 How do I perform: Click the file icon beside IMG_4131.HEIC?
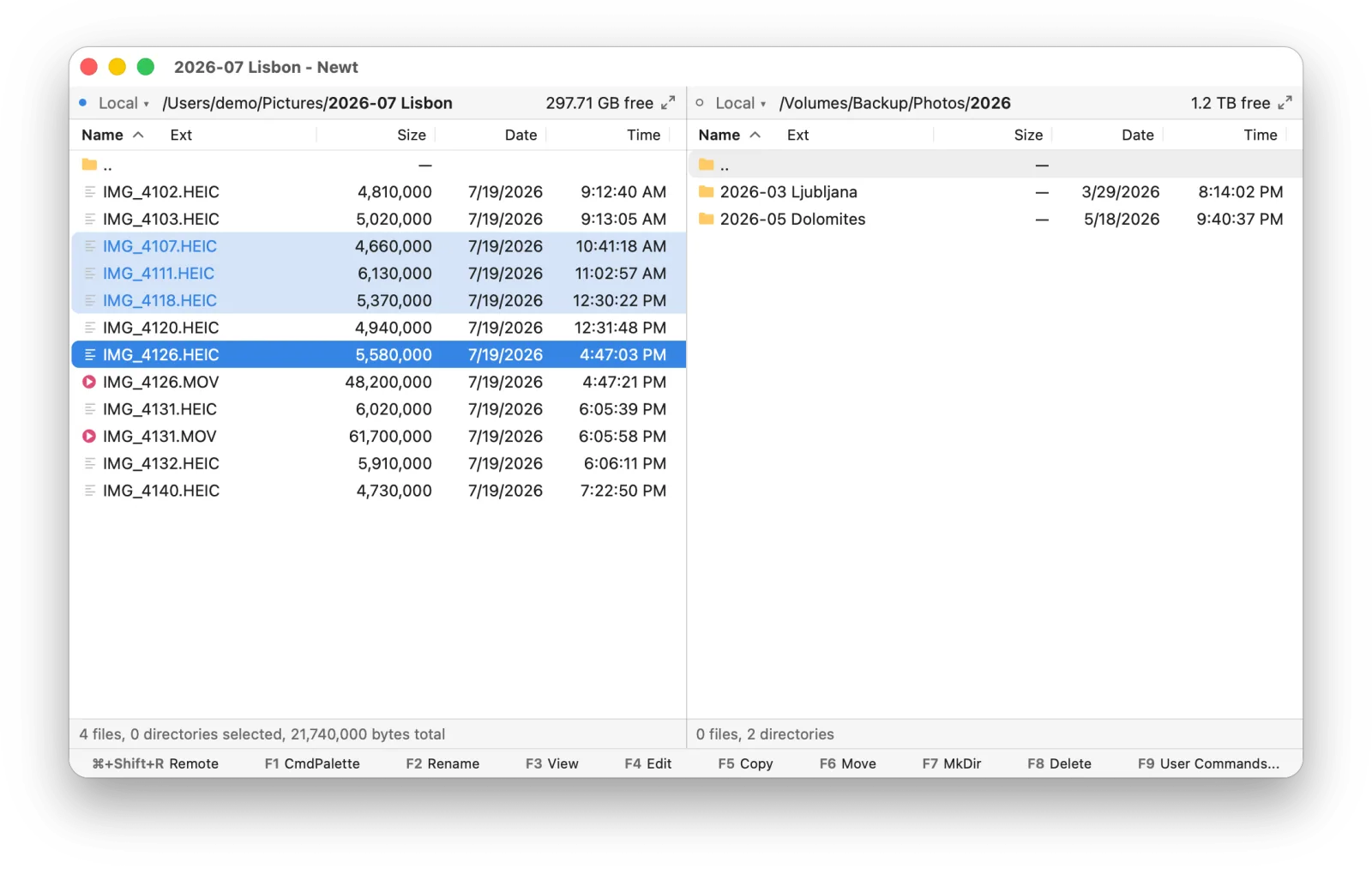[x=89, y=409]
